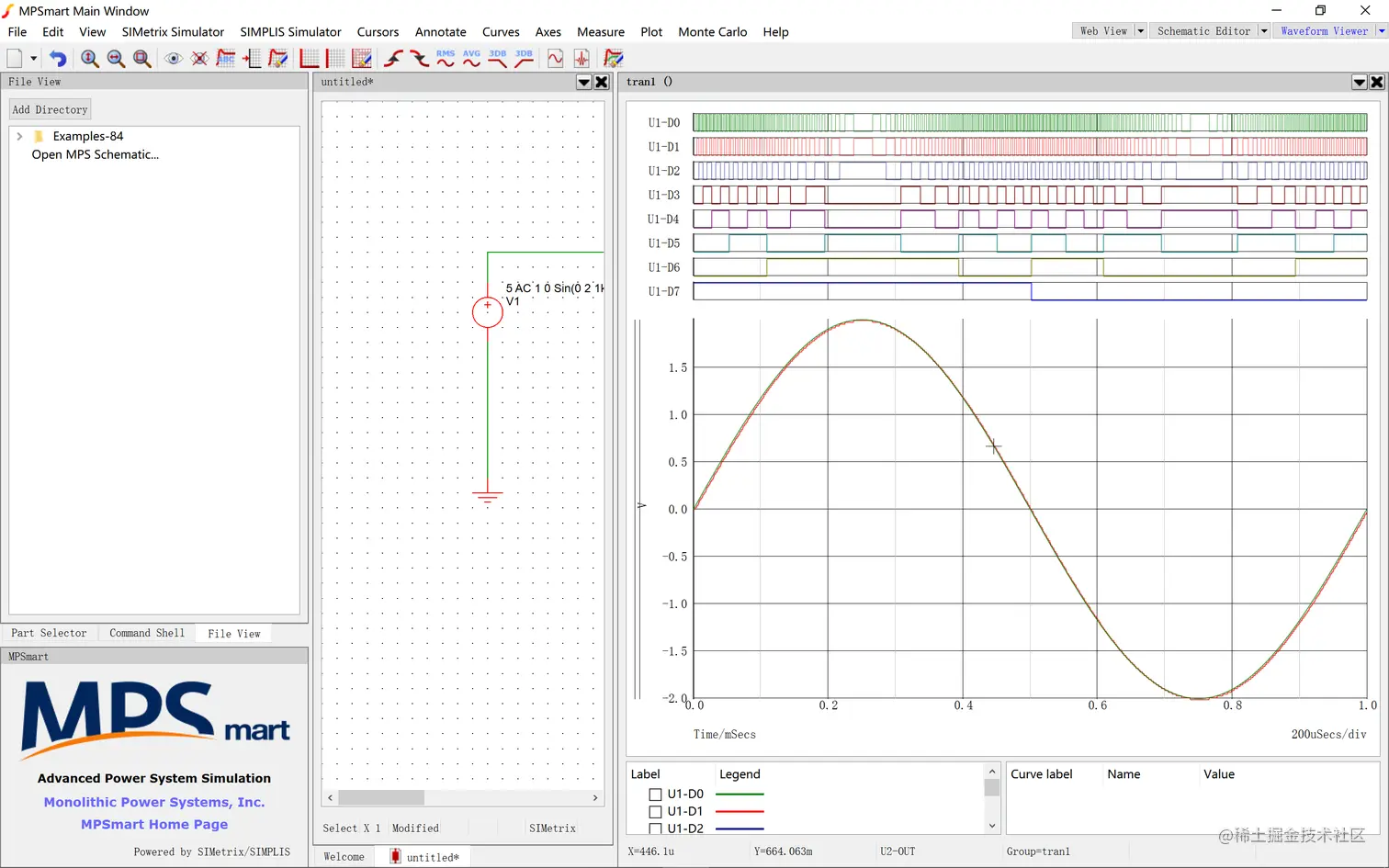
Task: Click the new document icon
Action: tap(15, 59)
